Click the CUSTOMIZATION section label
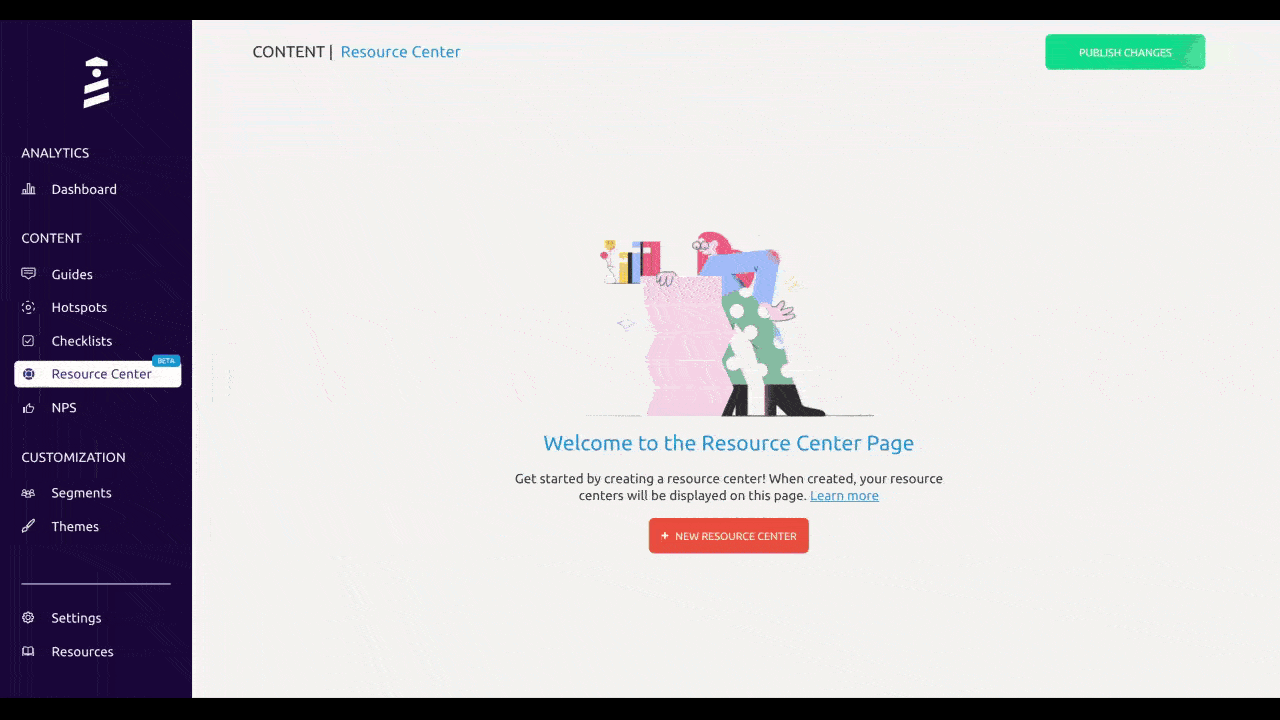This screenshot has height=720, width=1280. pos(73,457)
